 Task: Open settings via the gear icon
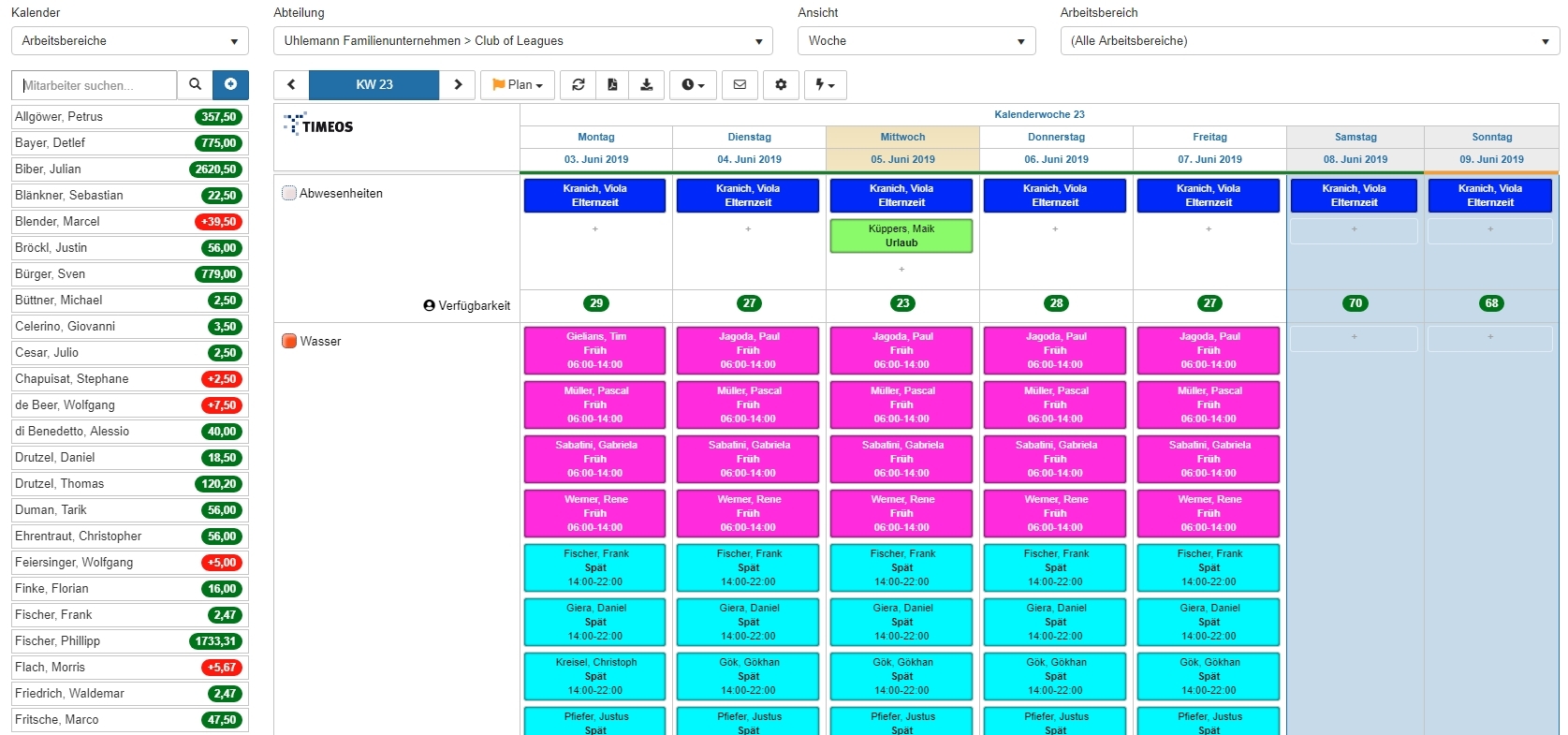[781, 84]
